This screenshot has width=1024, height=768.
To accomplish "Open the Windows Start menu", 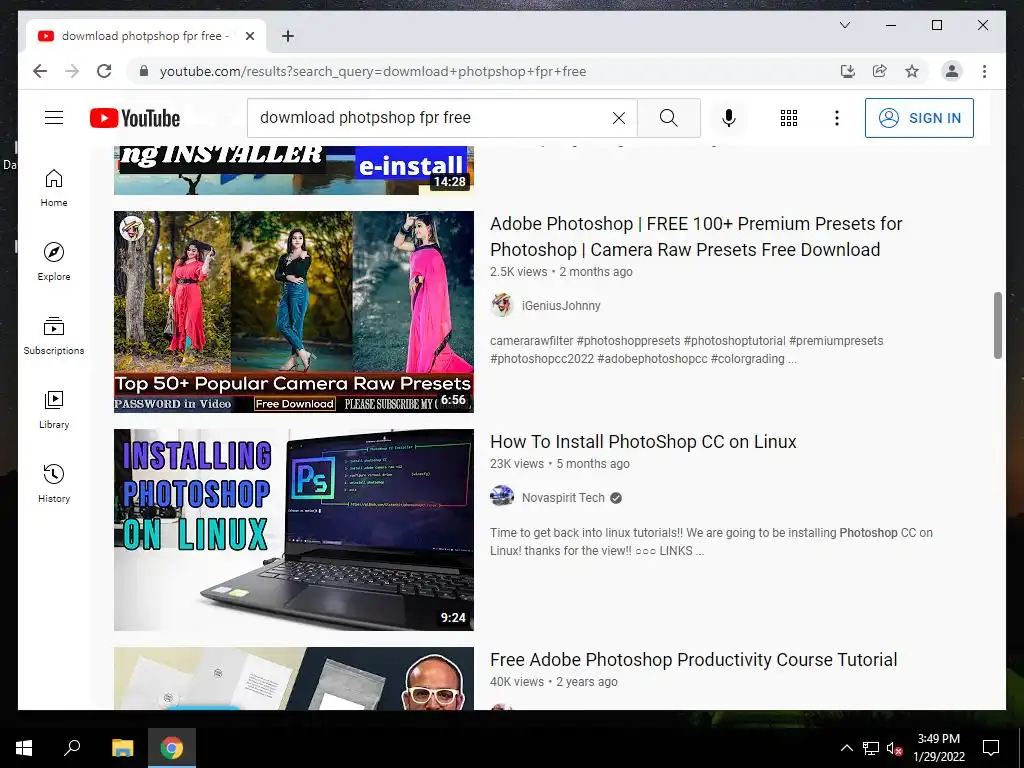I will pos(24,748).
